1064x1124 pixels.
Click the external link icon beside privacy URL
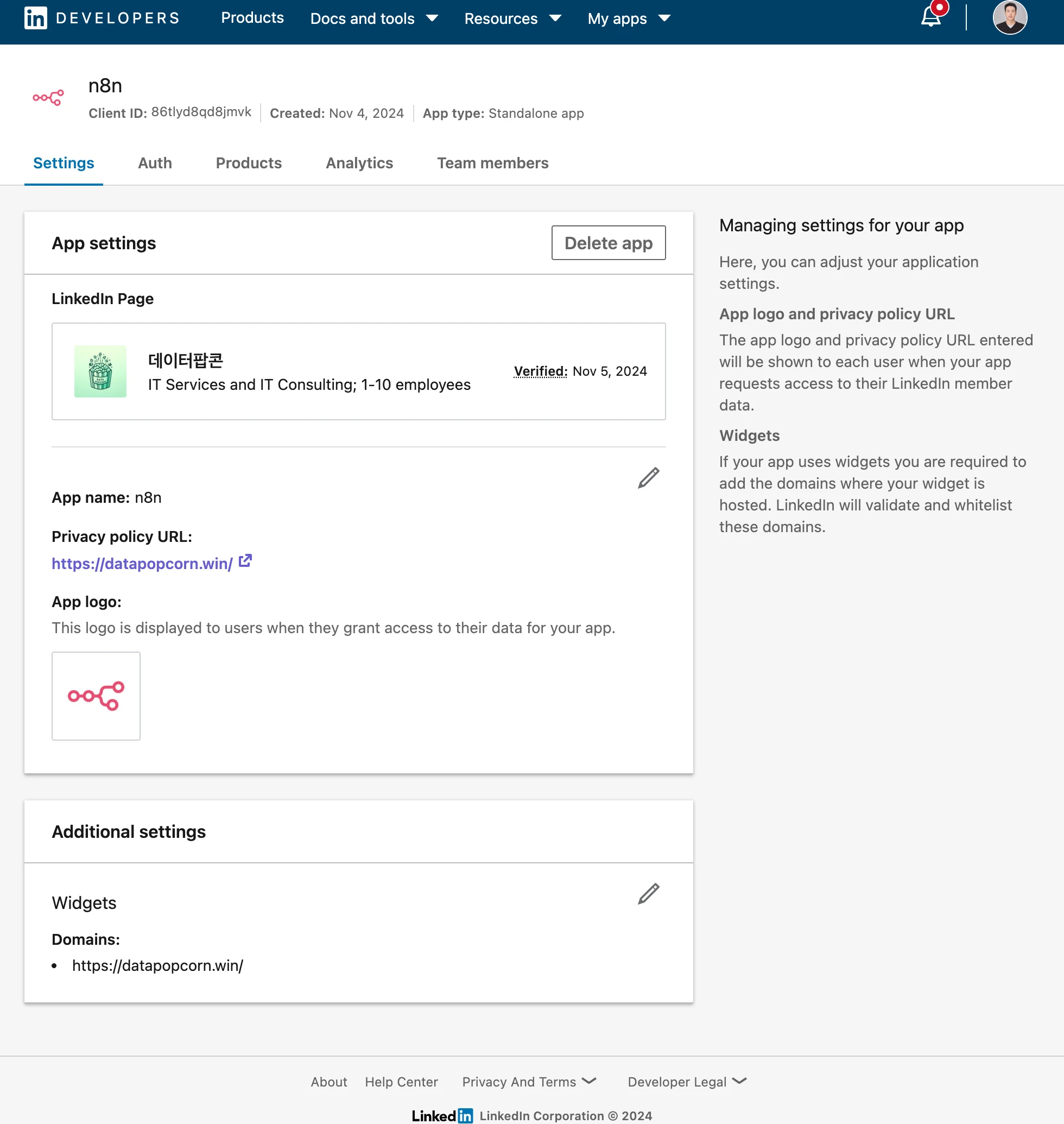click(245, 561)
